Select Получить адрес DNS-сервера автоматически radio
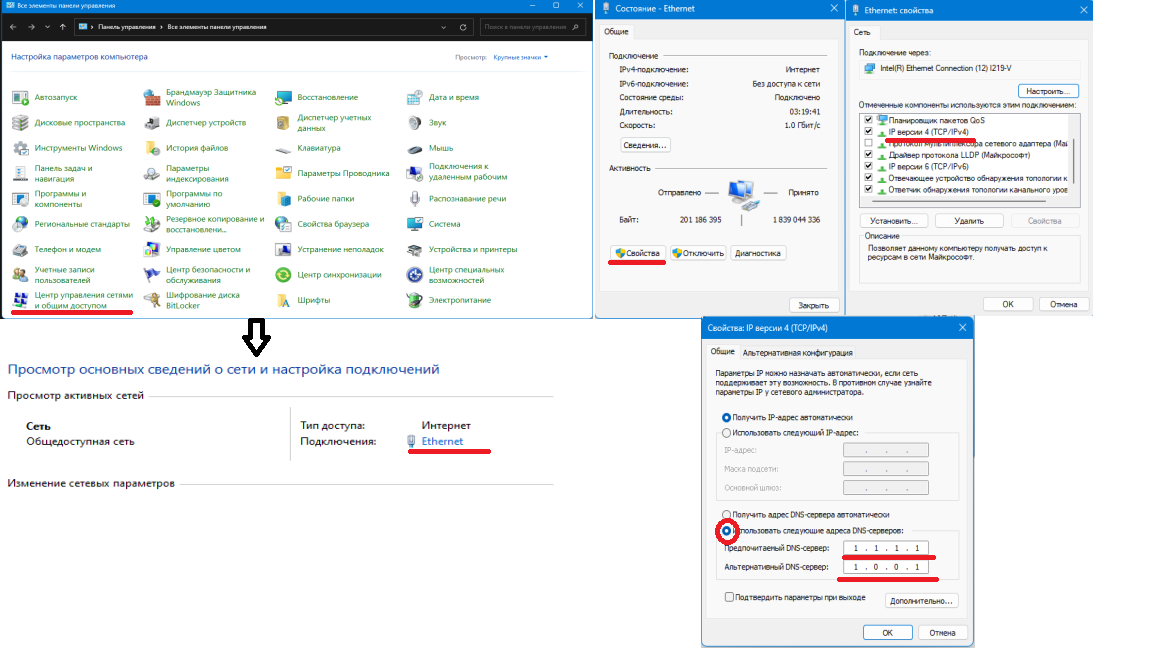Viewport: 1152px width, 648px height. (726, 514)
